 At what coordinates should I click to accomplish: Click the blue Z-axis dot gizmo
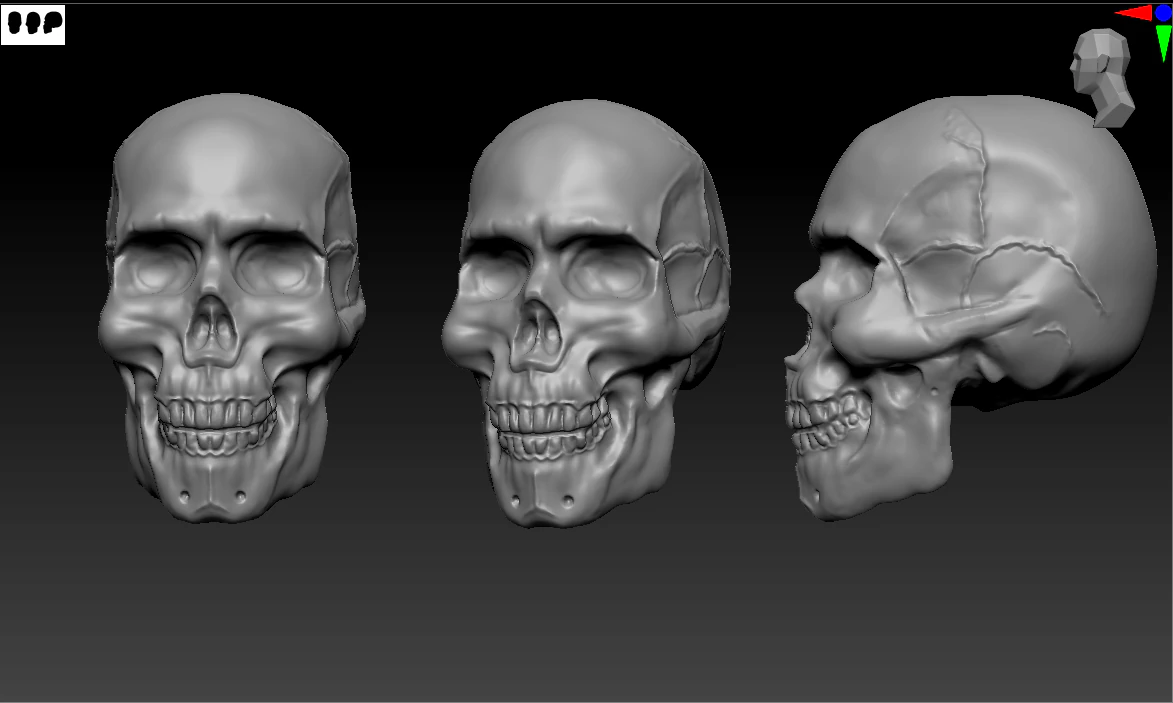click(1162, 14)
